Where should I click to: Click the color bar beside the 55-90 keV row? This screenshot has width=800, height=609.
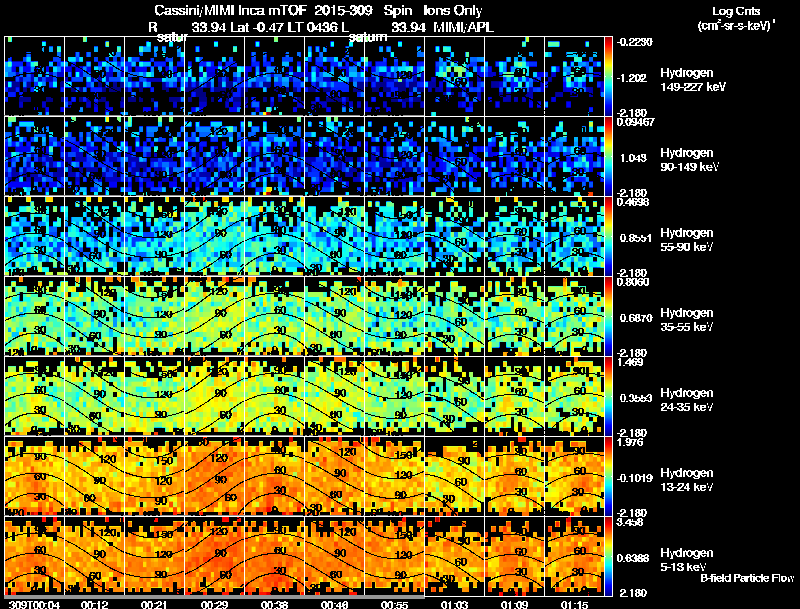click(608, 236)
